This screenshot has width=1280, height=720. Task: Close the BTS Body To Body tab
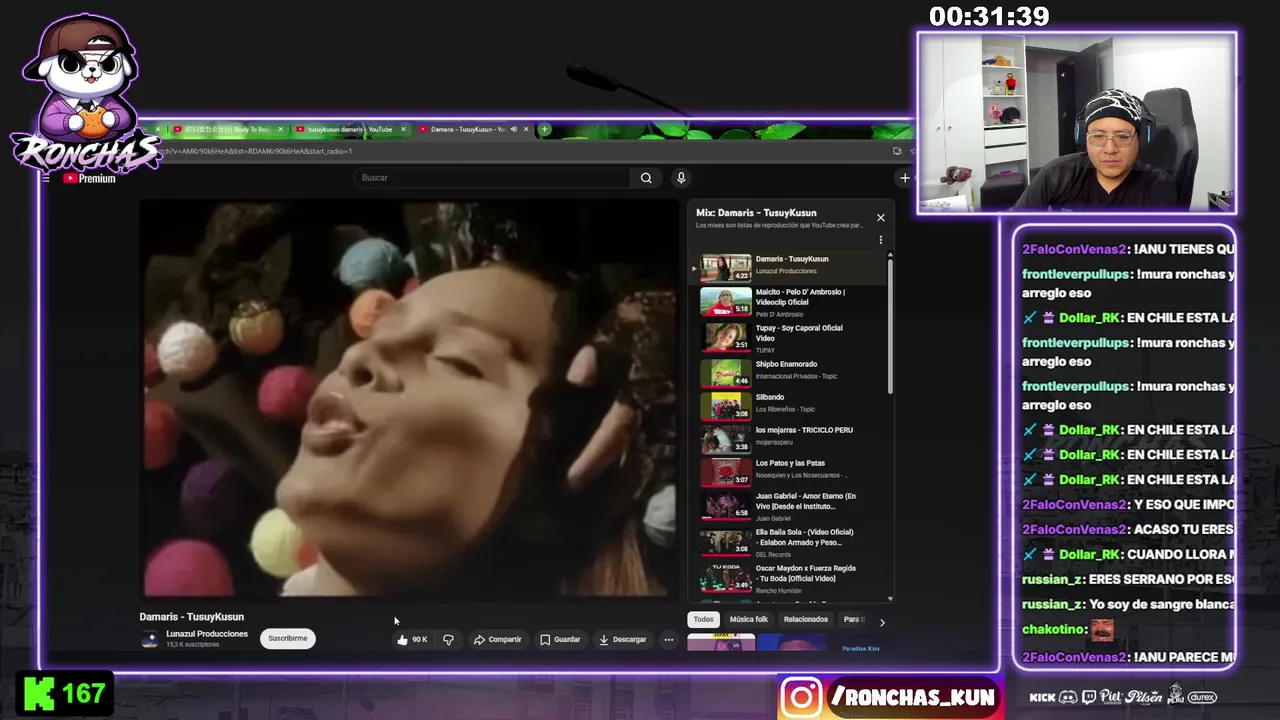point(280,129)
